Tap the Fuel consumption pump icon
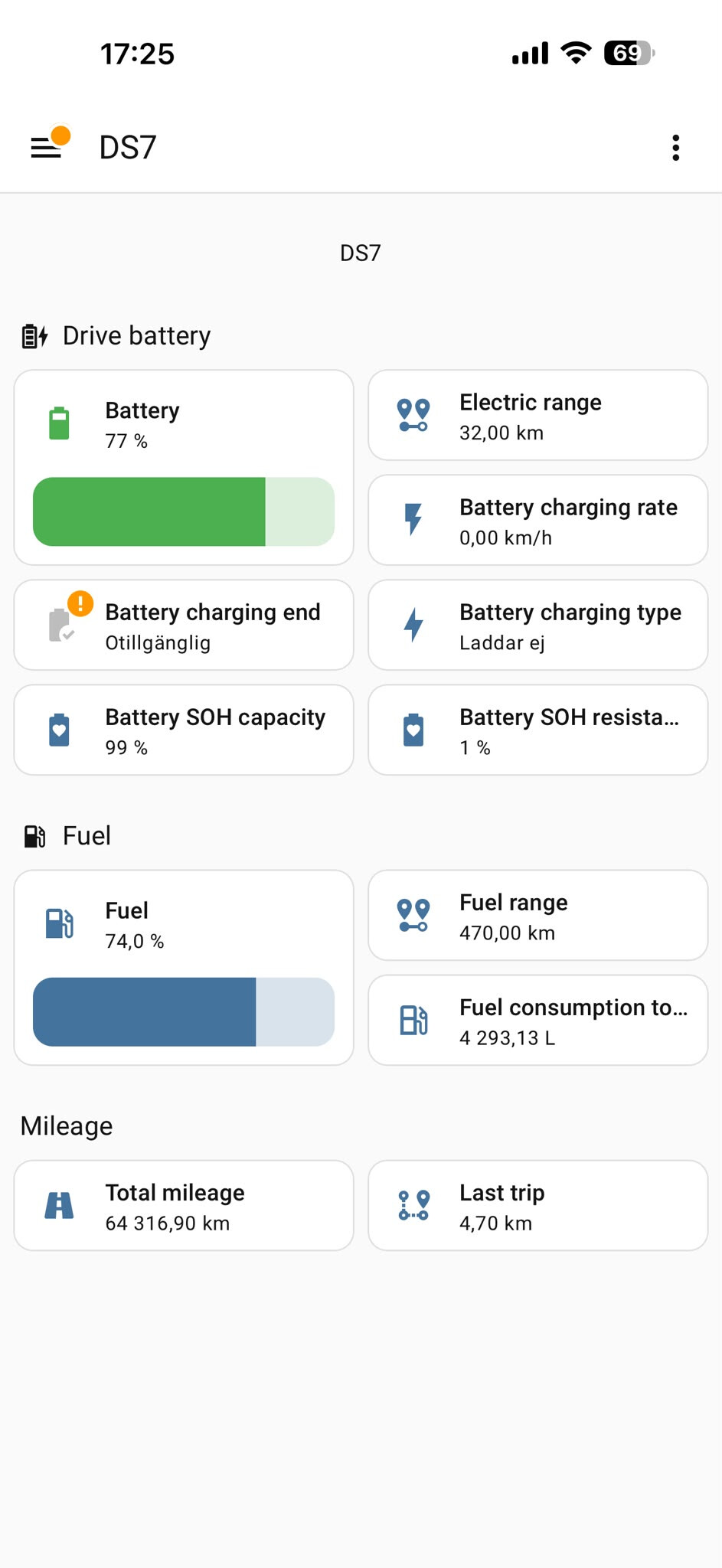Image resolution: width=722 pixels, height=1568 pixels. pos(413,1020)
